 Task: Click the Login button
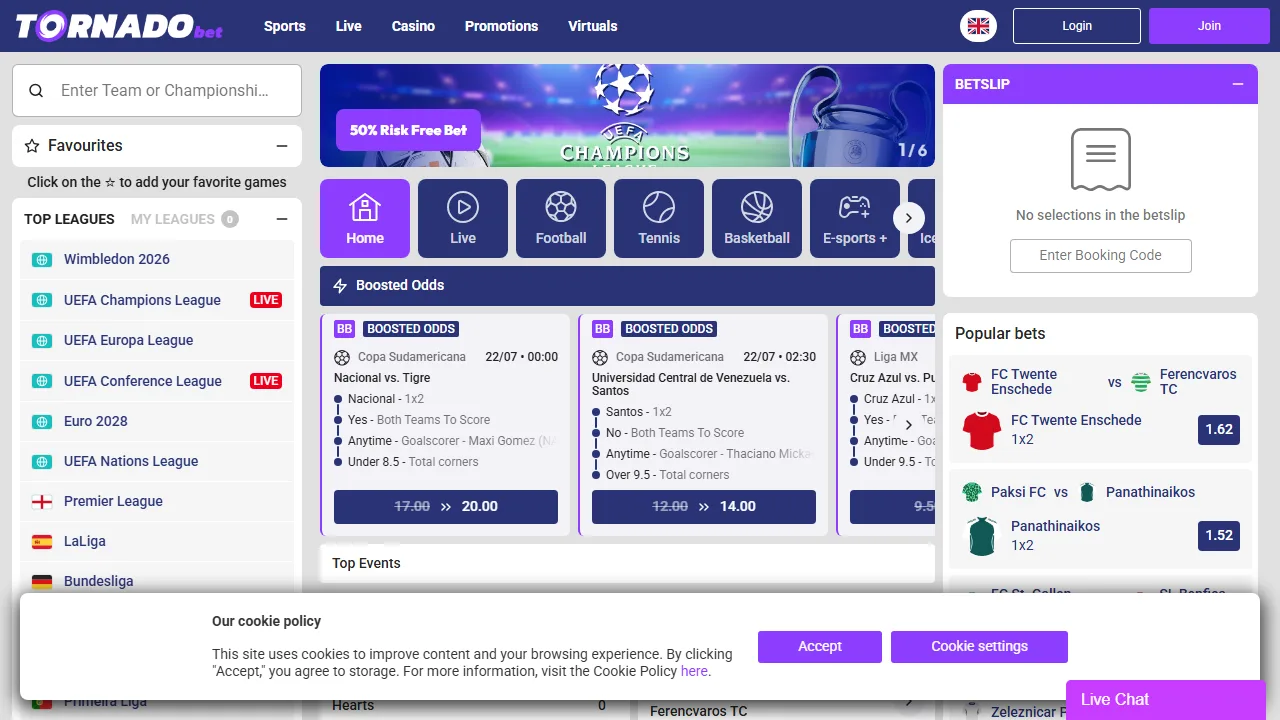[x=1077, y=26]
